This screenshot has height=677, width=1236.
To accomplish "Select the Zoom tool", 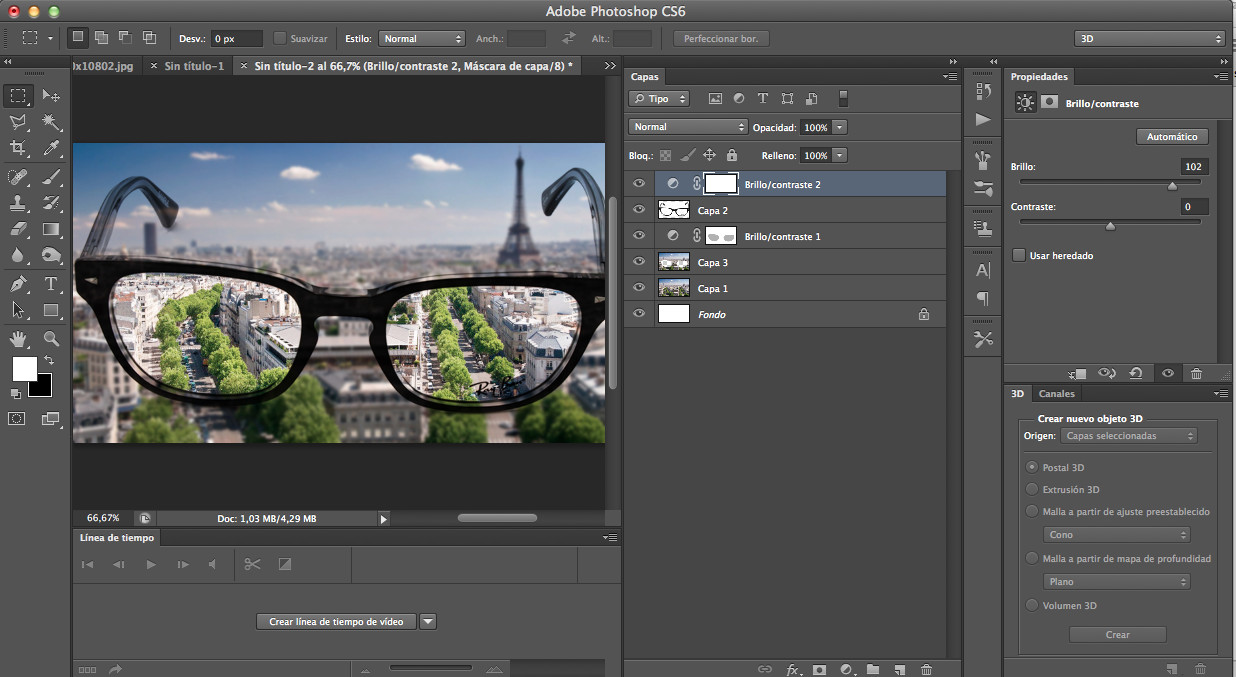I will (x=51, y=338).
